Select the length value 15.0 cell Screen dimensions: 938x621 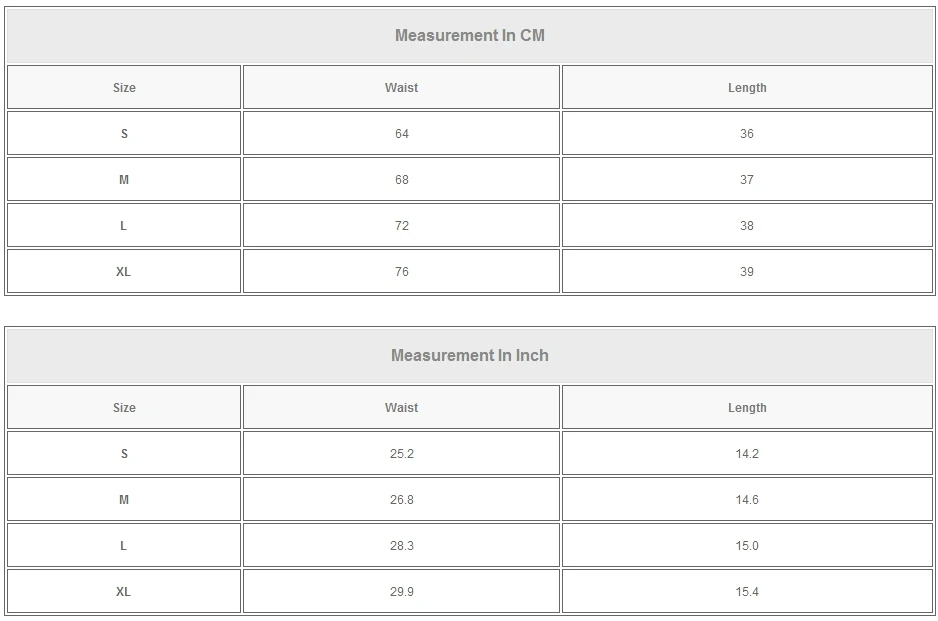tap(747, 546)
